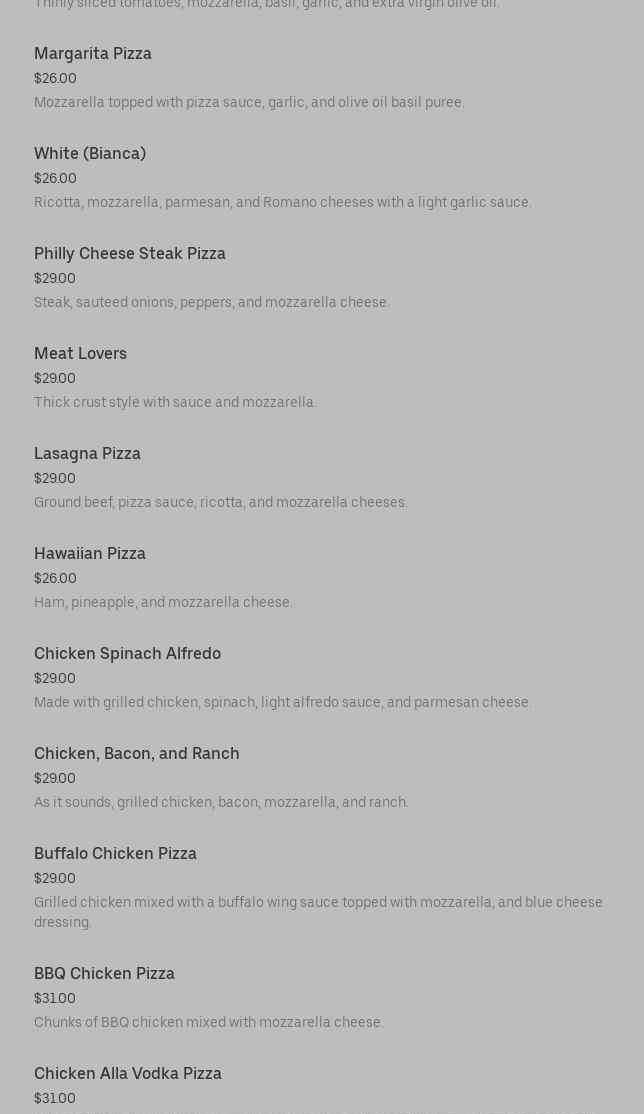This screenshot has height=1114, width=644.
Task: Click the Philly Cheese Steak Pizza heading
Action: tap(130, 254)
